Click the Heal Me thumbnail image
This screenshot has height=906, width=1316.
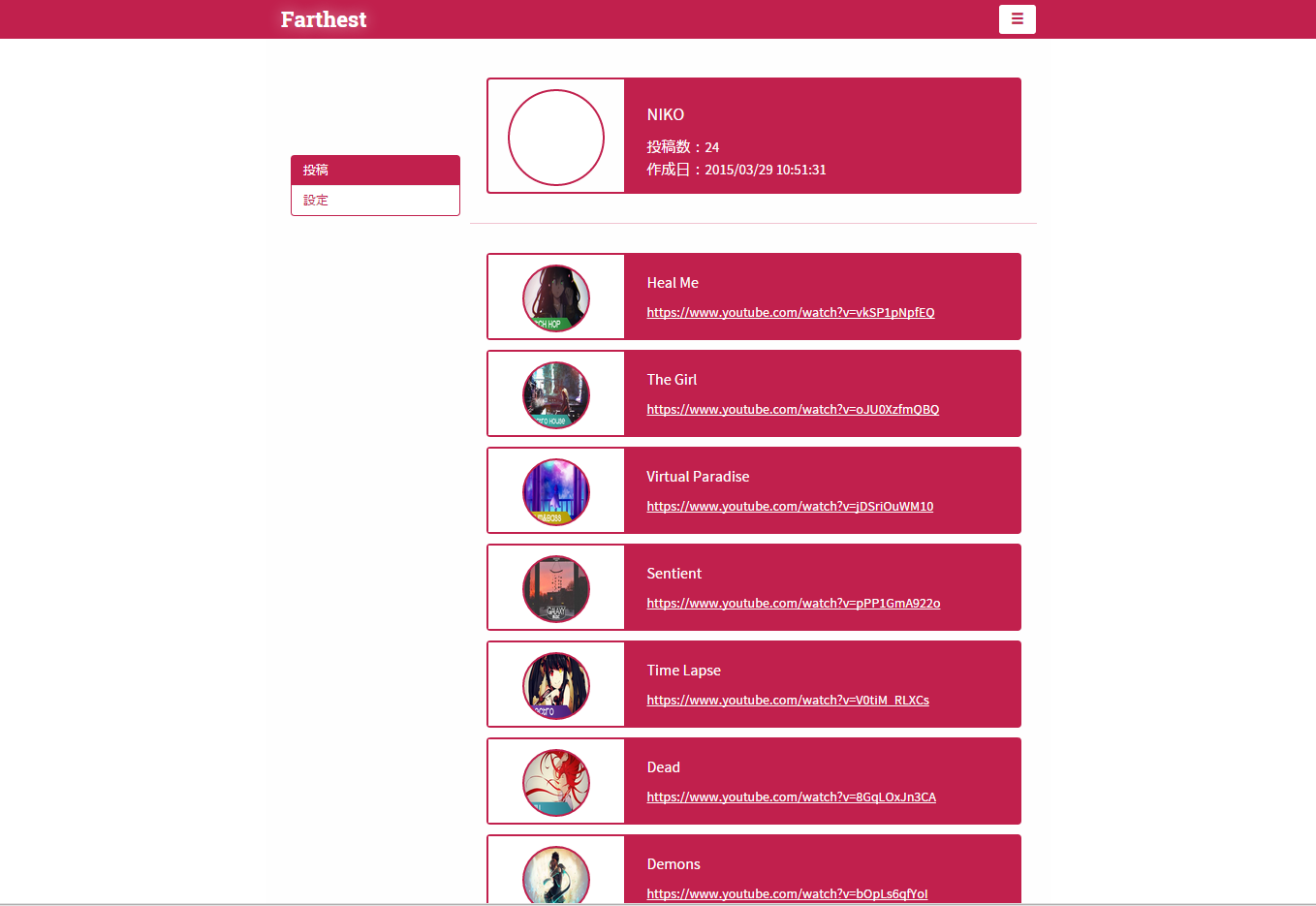(556, 298)
